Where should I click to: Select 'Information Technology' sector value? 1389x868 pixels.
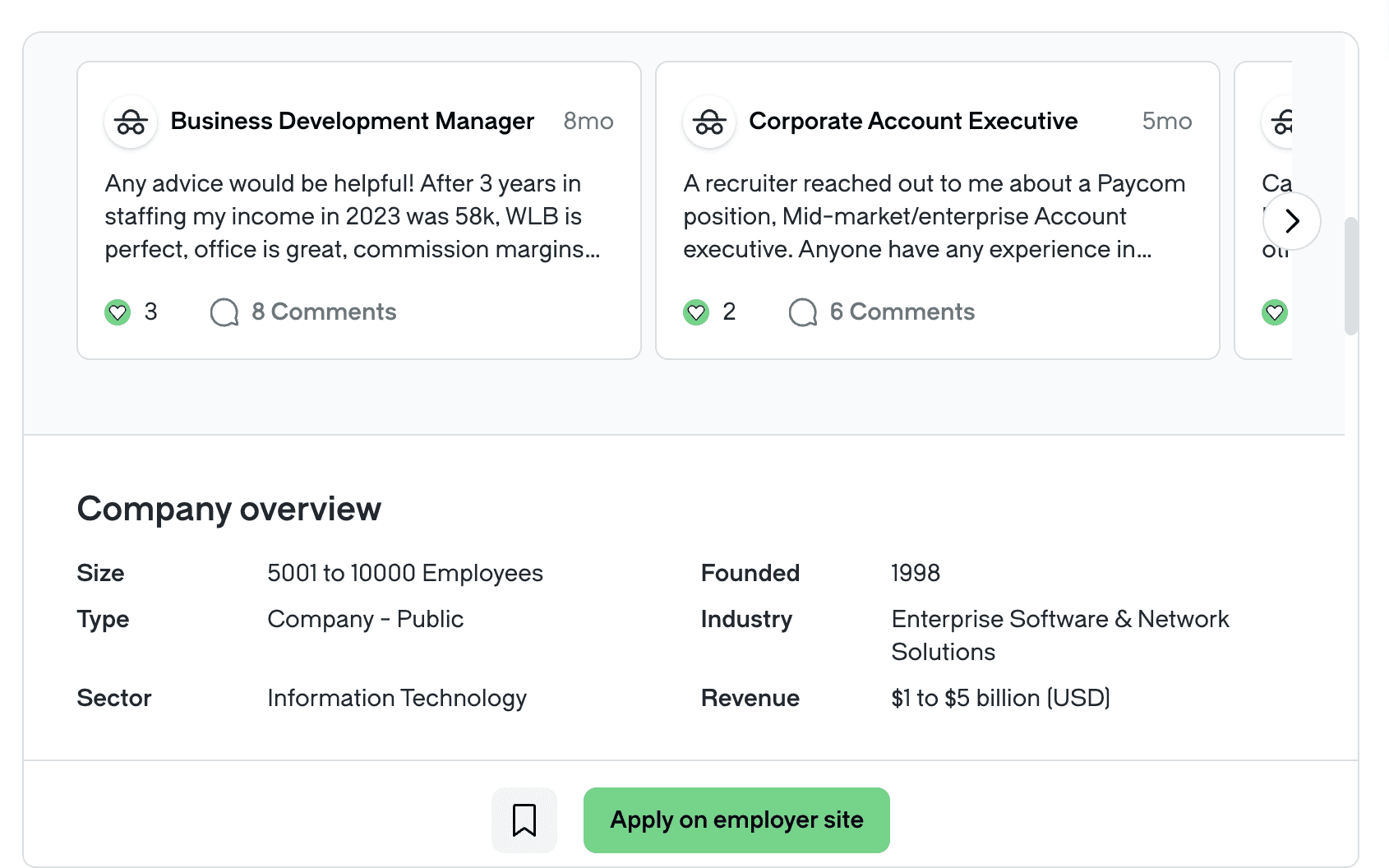coord(397,698)
